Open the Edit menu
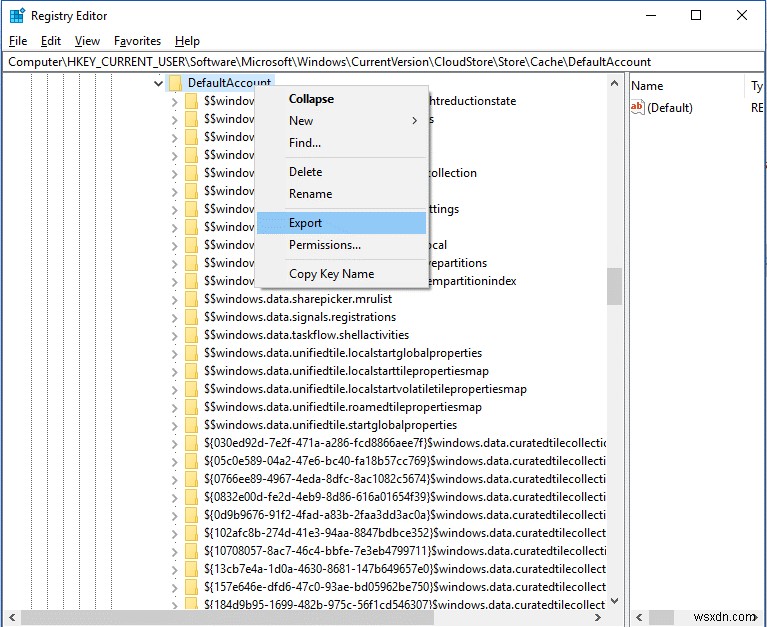The height and width of the screenshot is (627, 767). (x=51, y=41)
